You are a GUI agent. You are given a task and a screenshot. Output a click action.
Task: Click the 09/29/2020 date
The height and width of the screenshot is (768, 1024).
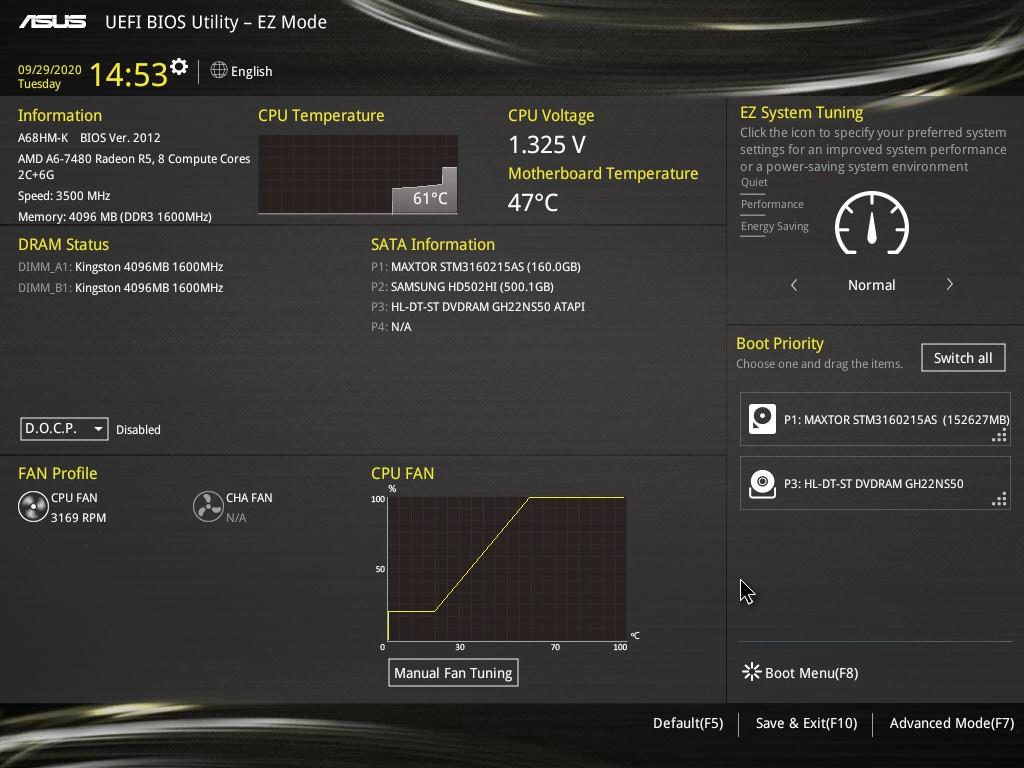[50, 69]
